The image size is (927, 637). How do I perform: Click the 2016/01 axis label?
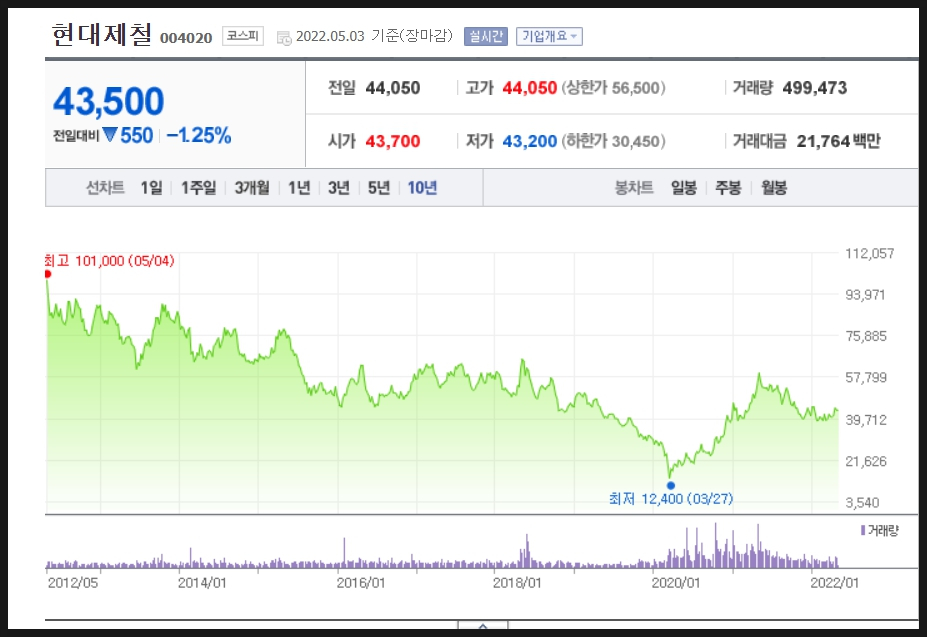click(x=361, y=583)
